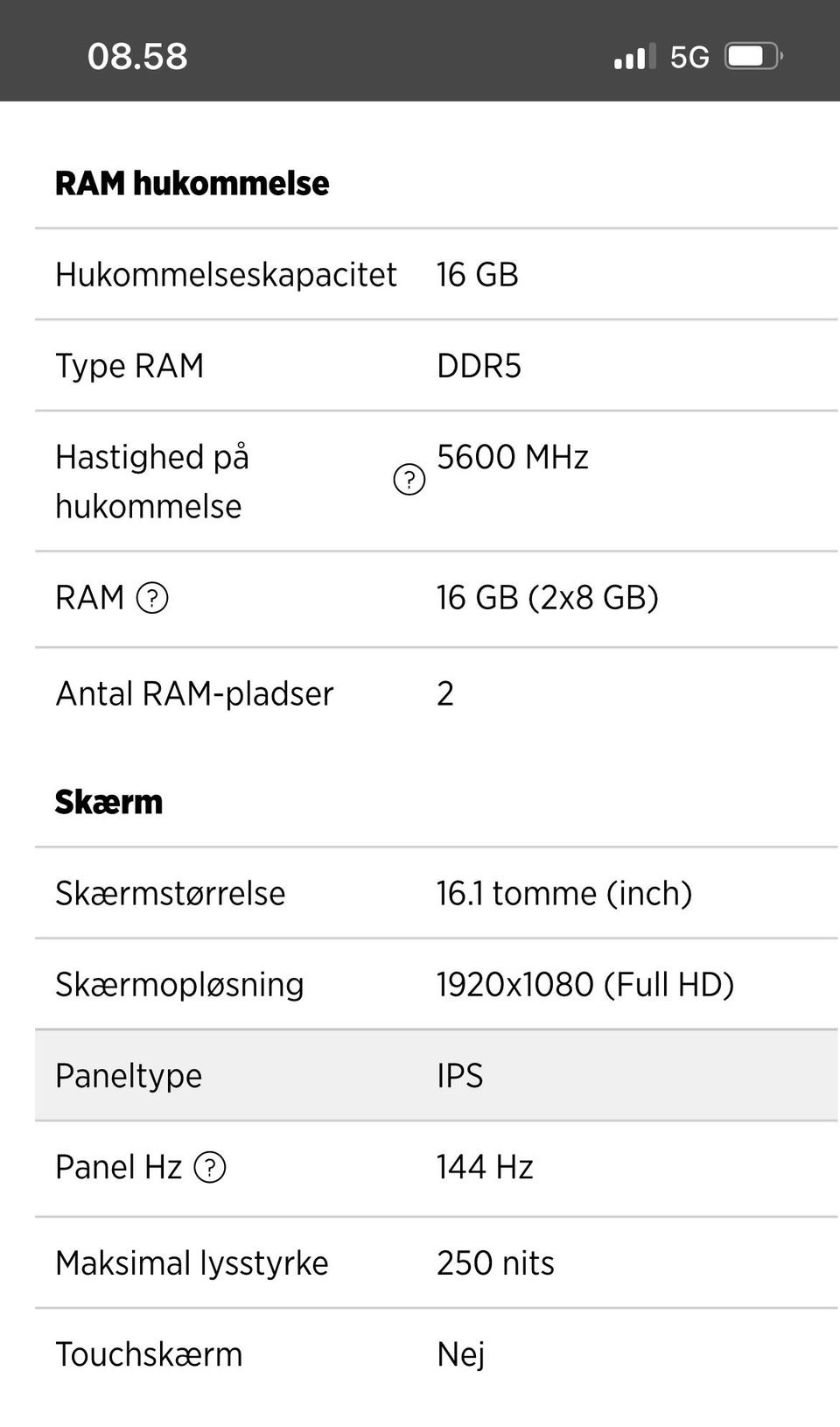Tap the DDR5 RAM type value

coord(479,366)
